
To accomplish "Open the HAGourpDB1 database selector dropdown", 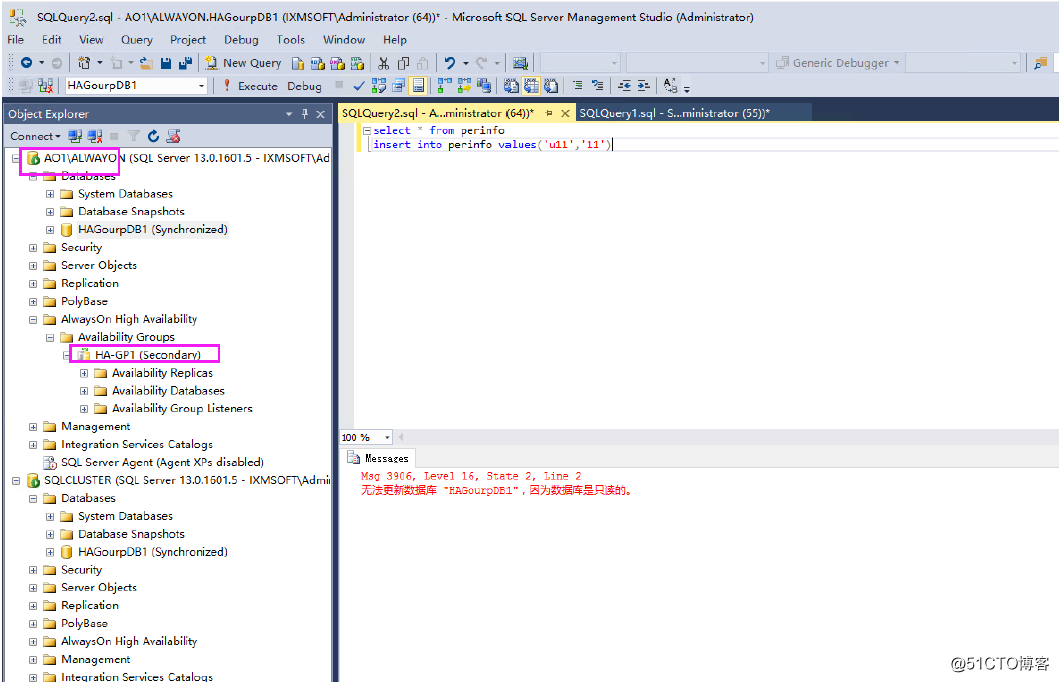I will pyautogui.click(x=201, y=86).
